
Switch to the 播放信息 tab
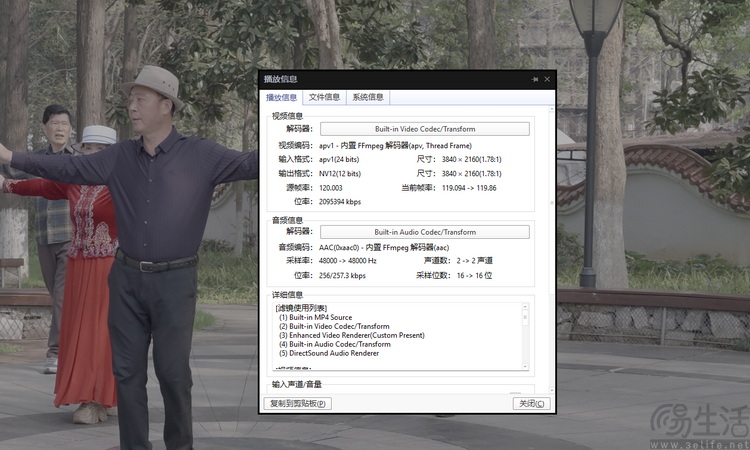tap(281, 97)
